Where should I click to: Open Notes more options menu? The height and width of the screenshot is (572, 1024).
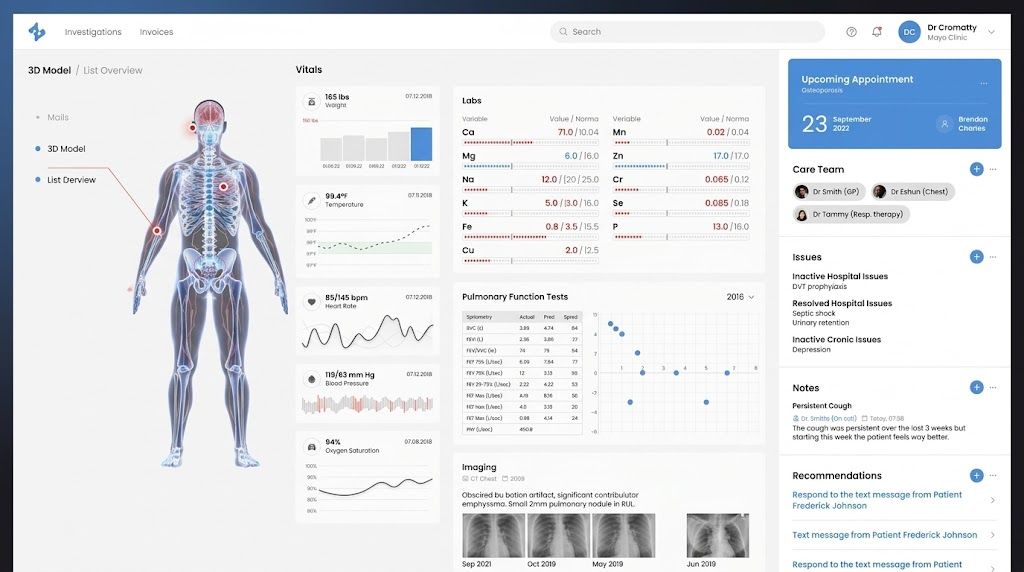pyautogui.click(x=993, y=387)
